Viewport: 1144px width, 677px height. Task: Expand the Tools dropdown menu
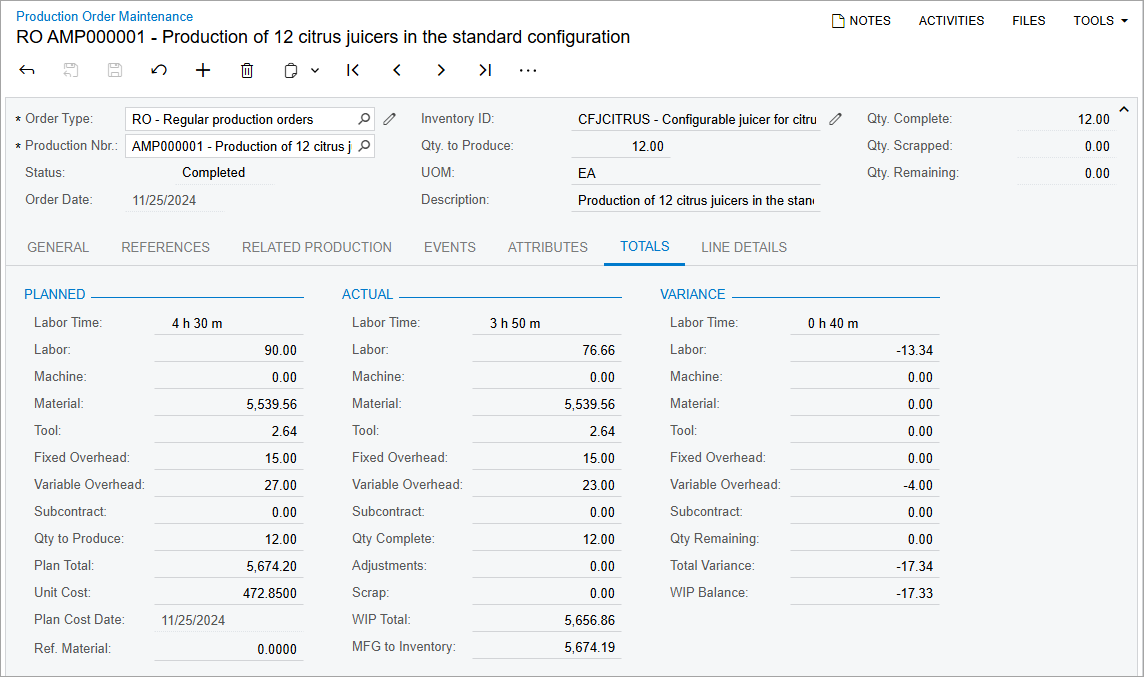tap(1100, 20)
